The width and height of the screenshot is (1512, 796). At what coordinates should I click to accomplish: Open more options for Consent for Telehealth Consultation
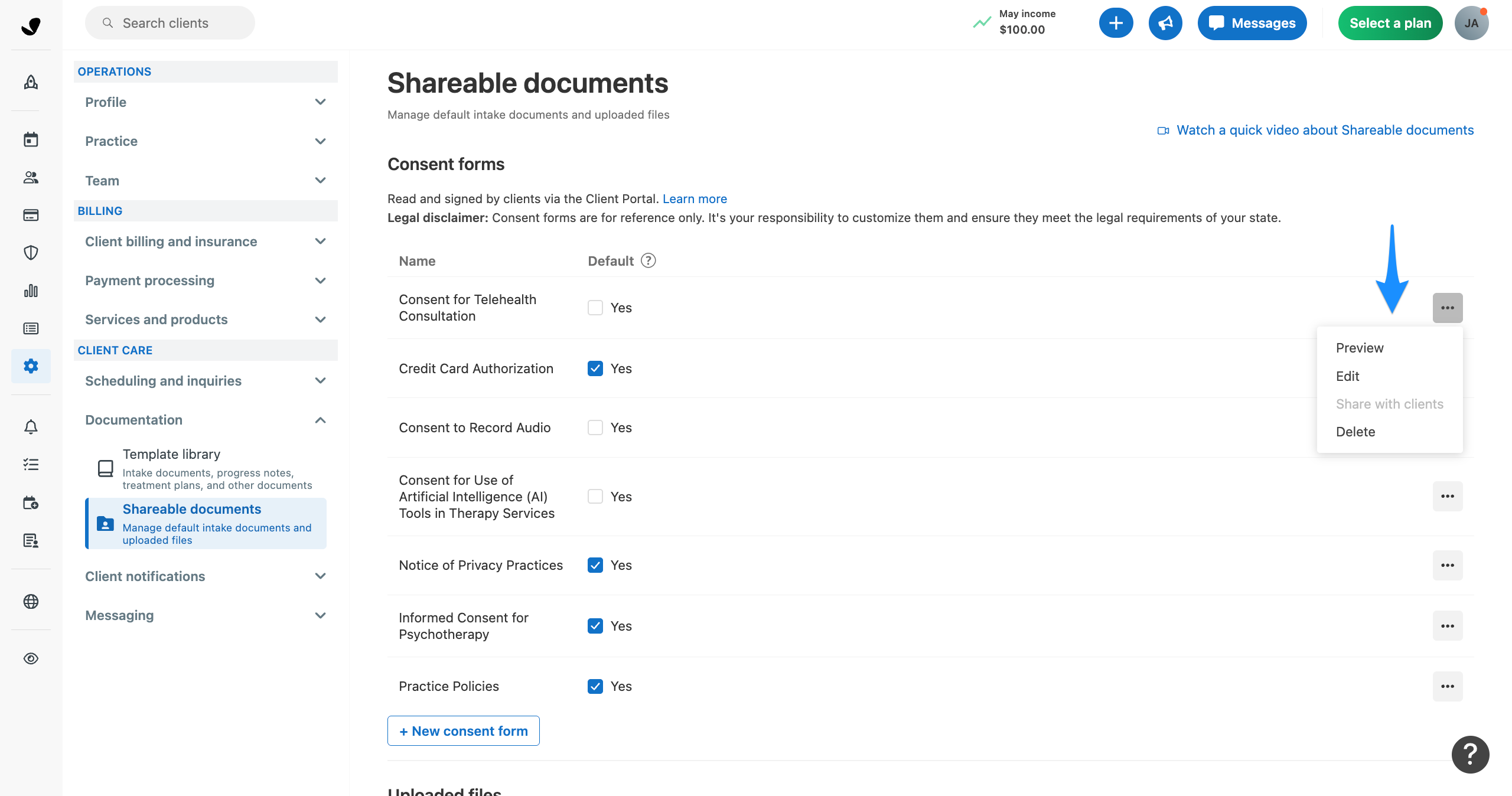pyautogui.click(x=1447, y=308)
